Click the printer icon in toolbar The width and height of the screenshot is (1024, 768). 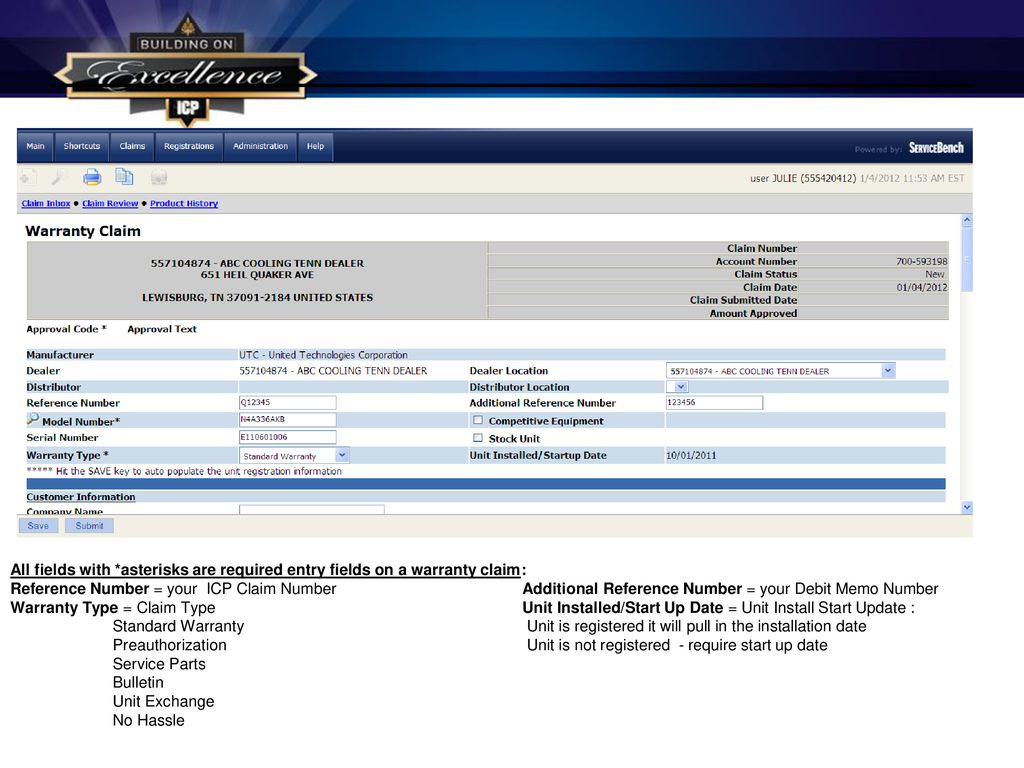[92, 177]
